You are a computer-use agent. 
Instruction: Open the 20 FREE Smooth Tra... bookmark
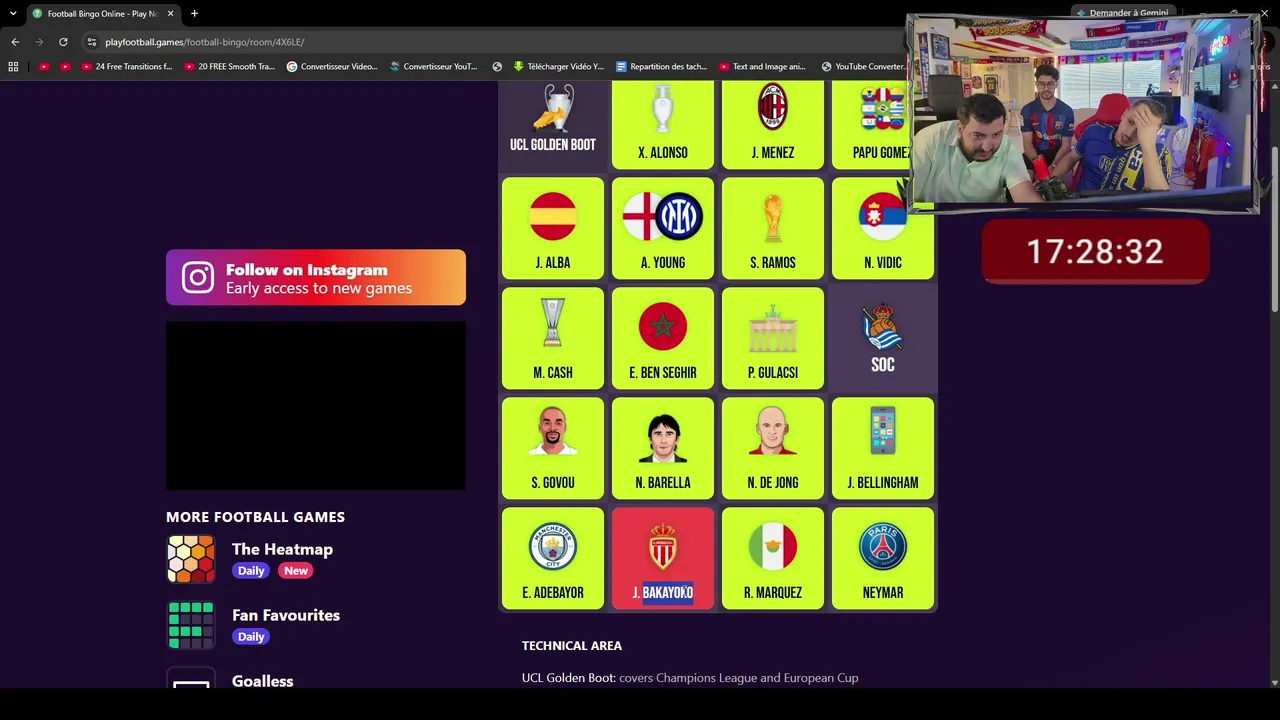(229, 67)
